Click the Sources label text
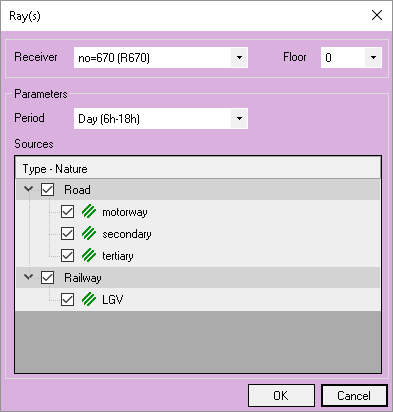The height and width of the screenshot is (412, 393). (x=34, y=144)
